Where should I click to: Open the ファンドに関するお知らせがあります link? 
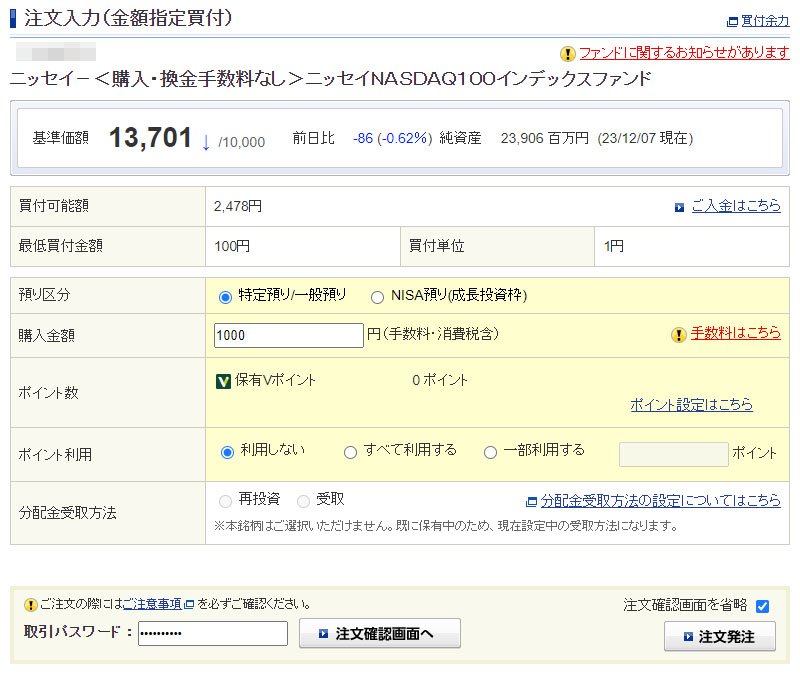pyautogui.click(x=684, y=53)
